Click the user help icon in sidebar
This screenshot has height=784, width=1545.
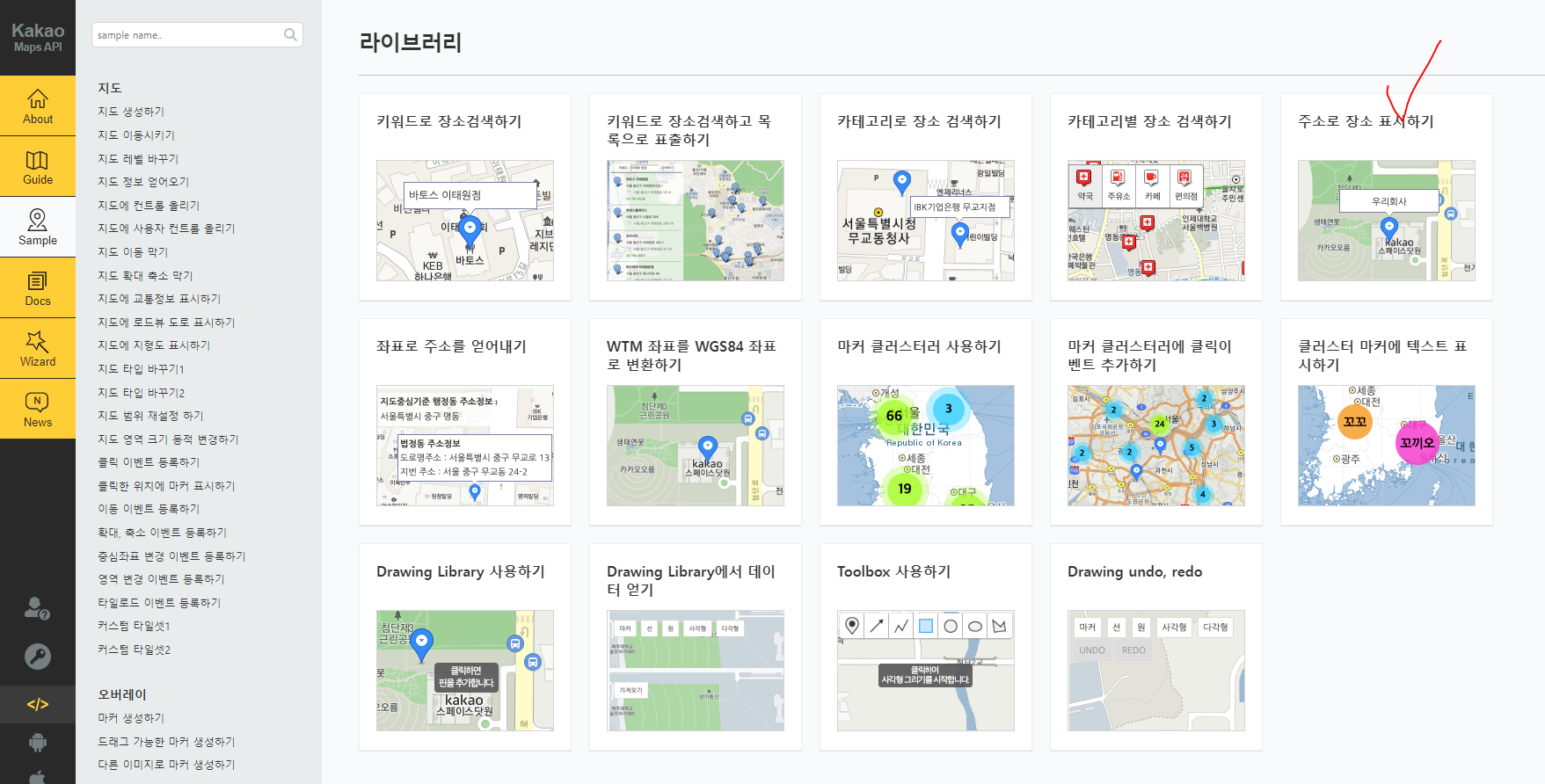37,608
